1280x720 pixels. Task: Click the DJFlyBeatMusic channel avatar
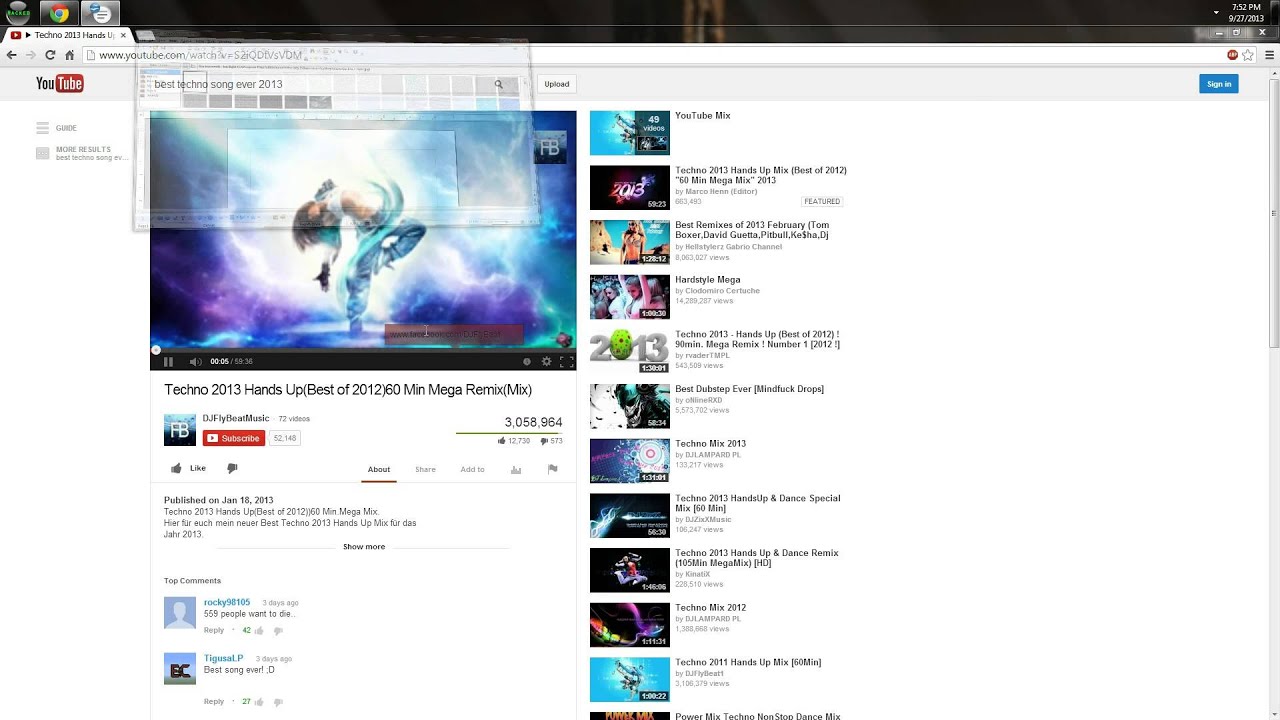[x=180, y=430]
